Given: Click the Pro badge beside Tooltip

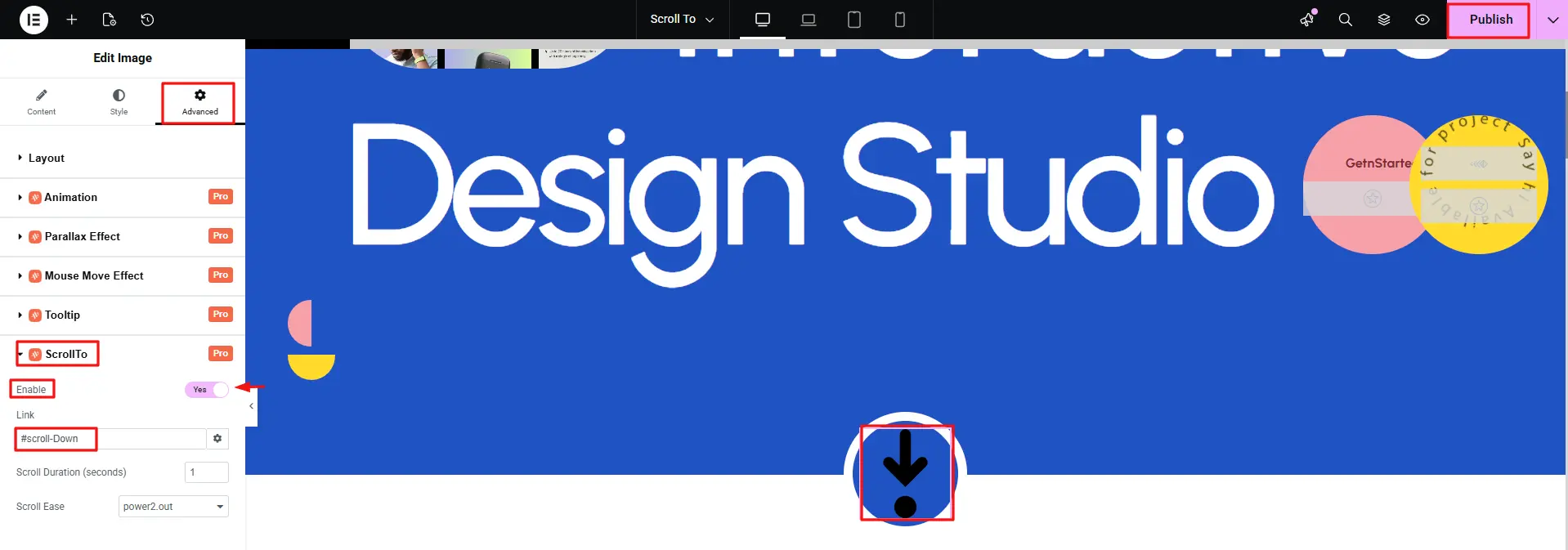Looking at the screenshot, I should [x=221, y=315].
